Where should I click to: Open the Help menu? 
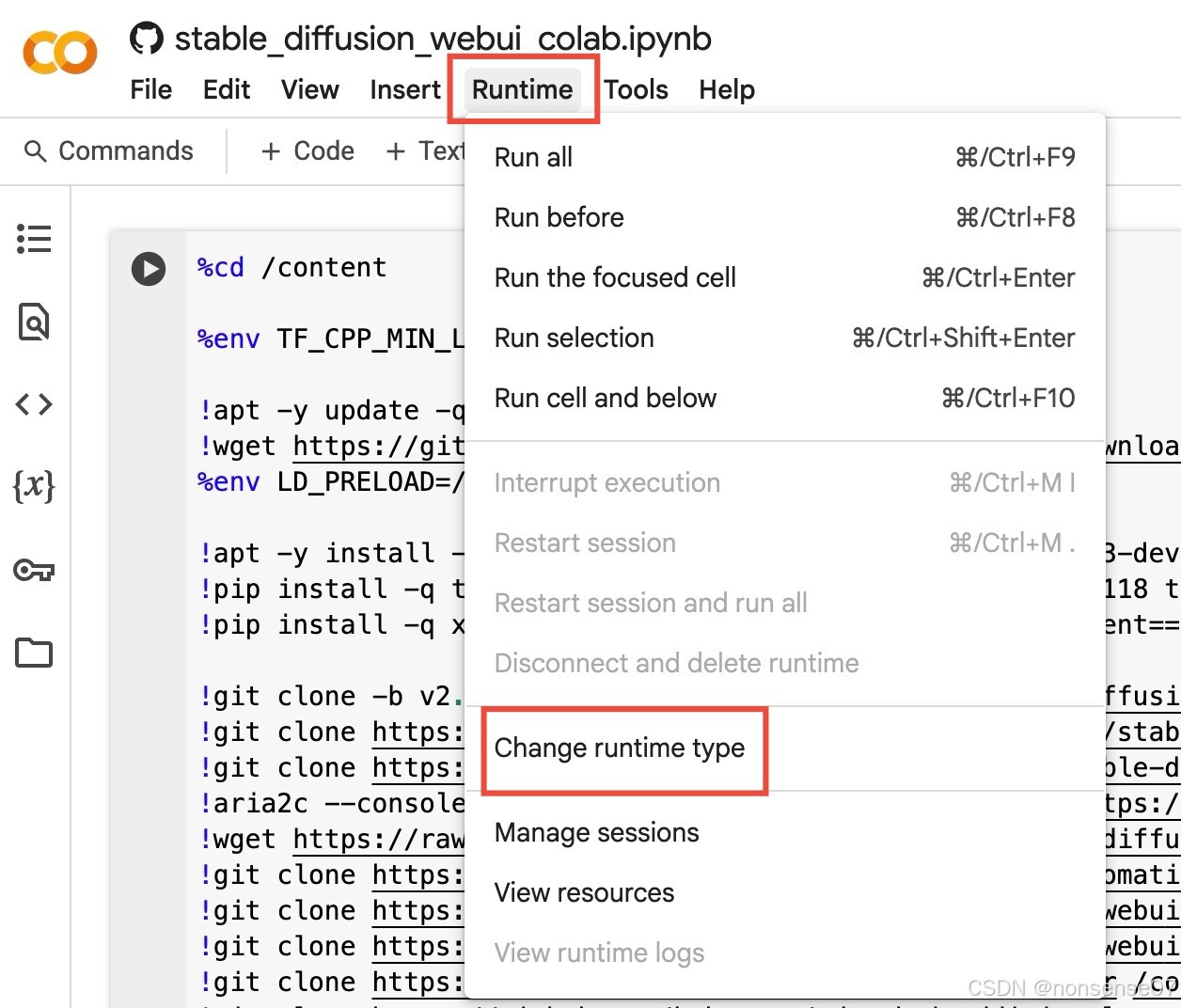click(x=727, y=89)
